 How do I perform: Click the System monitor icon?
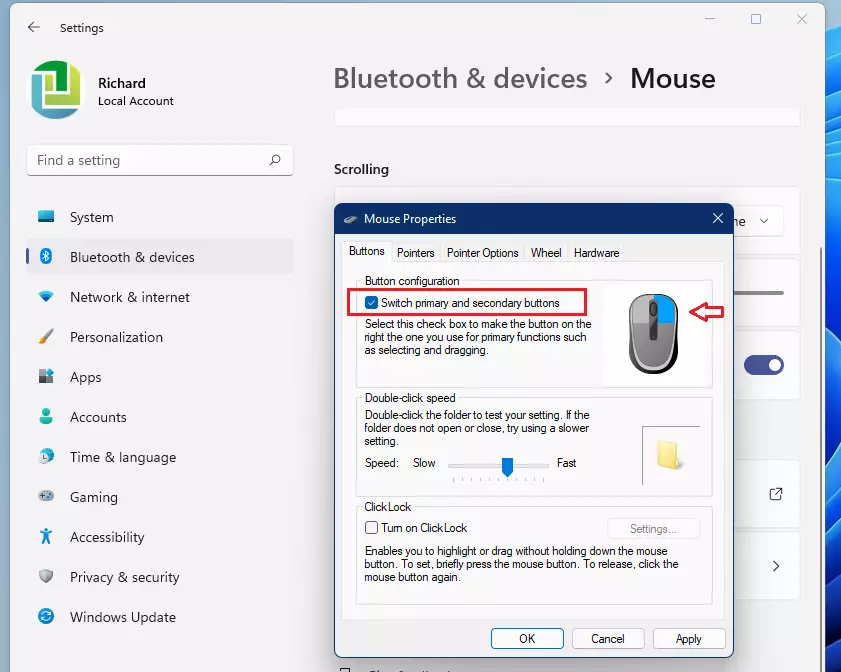point(46,217)
